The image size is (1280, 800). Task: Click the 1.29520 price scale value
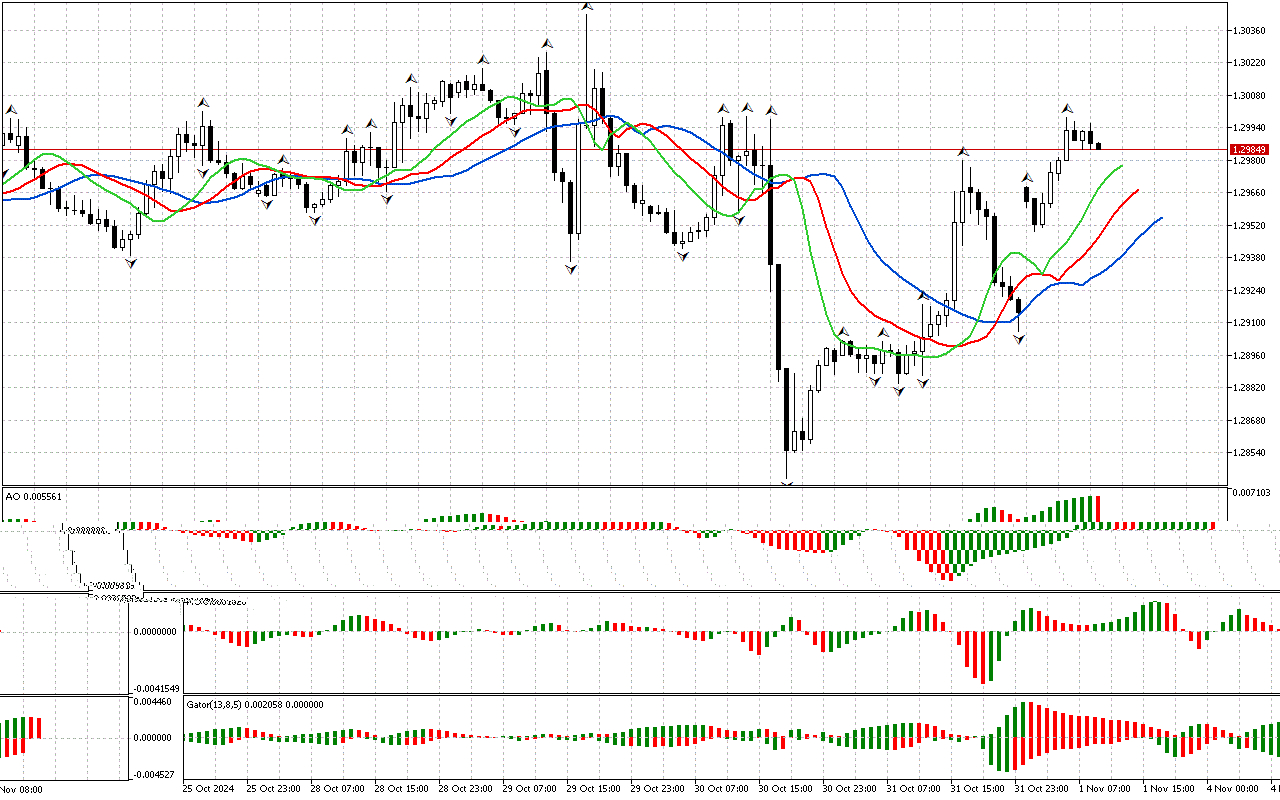[1251, 226]
